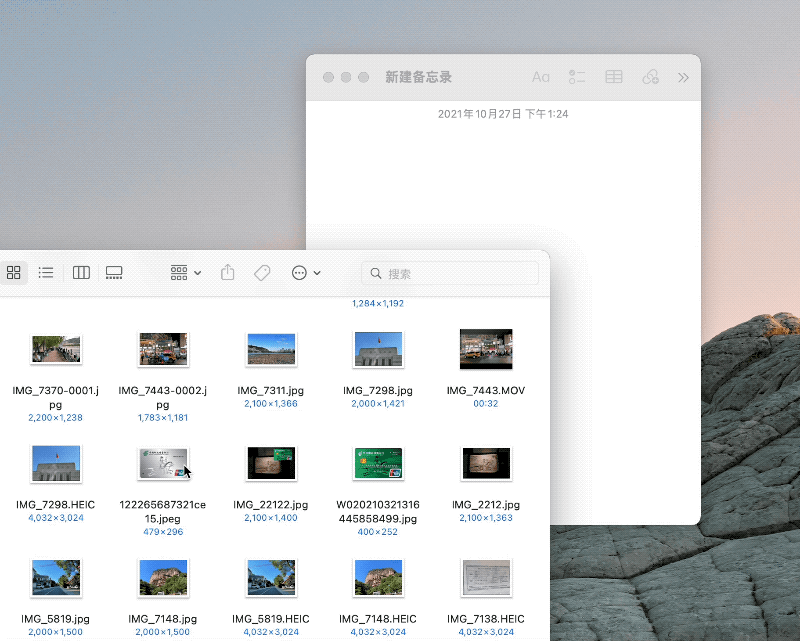Click the checklist icon in Notes window
The width and height of the screenshot is (800, 641).
tap(577, 77)
